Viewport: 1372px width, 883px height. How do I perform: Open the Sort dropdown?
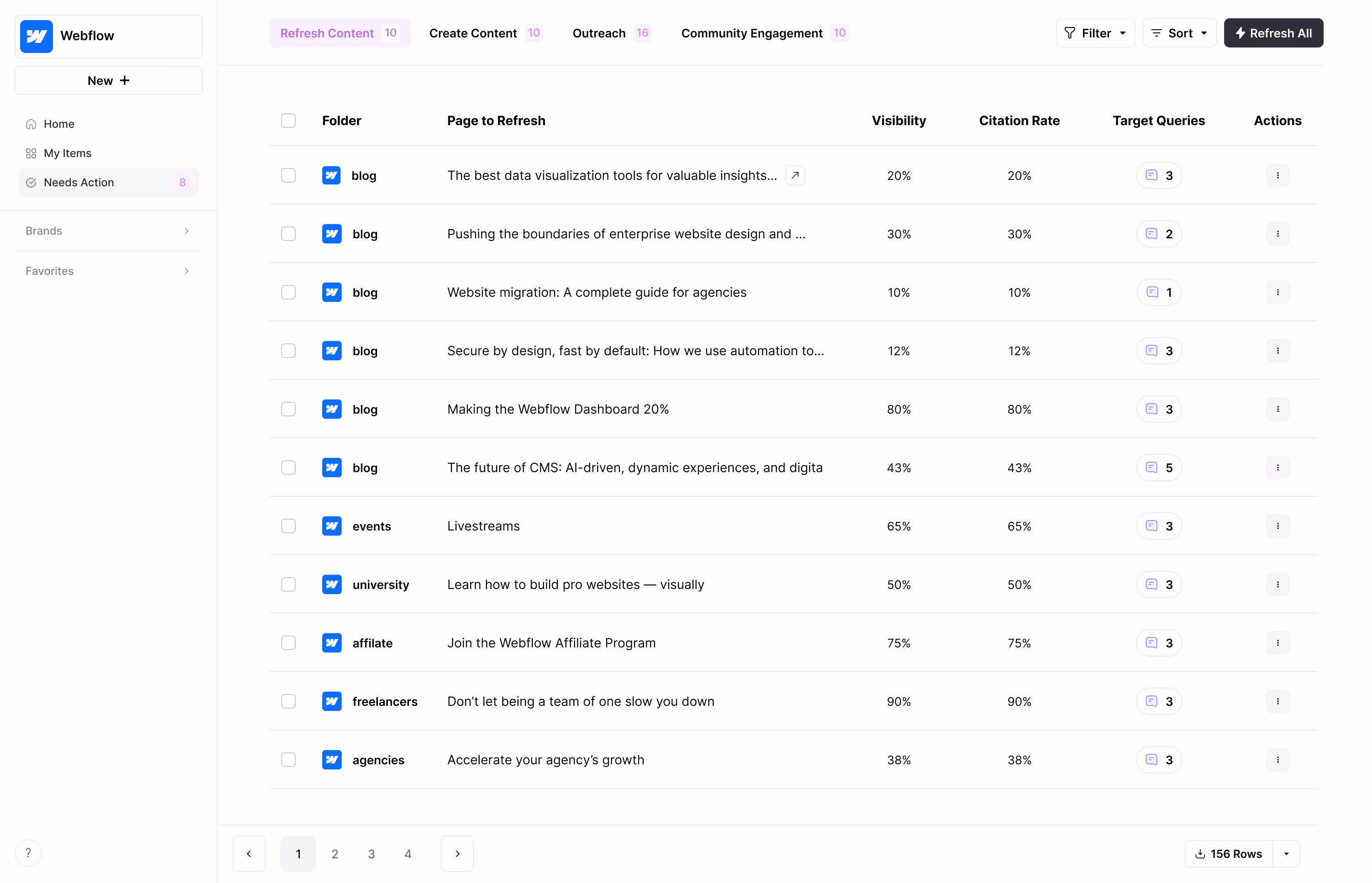[1179, 33]
